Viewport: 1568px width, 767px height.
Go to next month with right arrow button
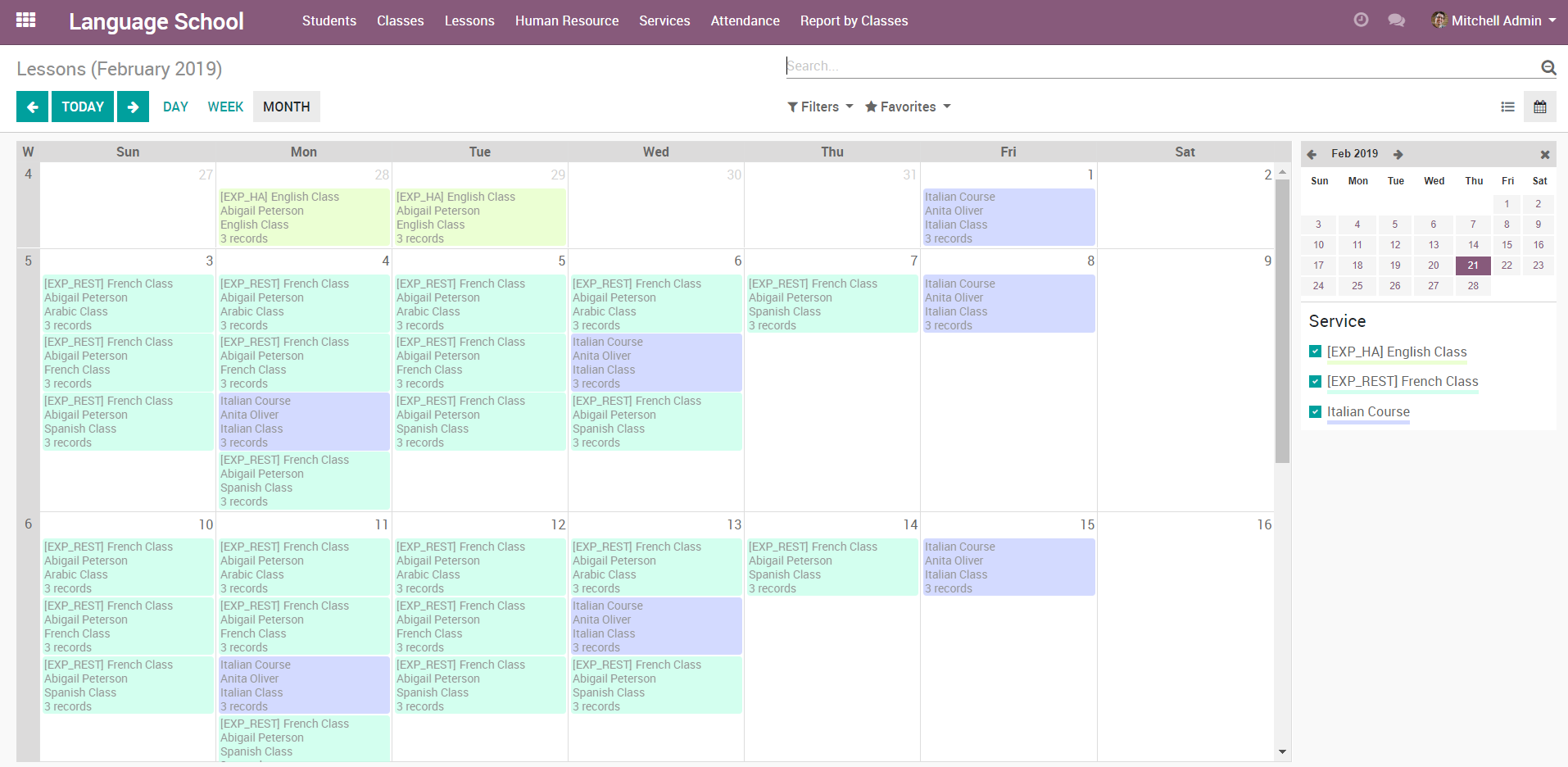pyautogui.click(x=133, y=107)
